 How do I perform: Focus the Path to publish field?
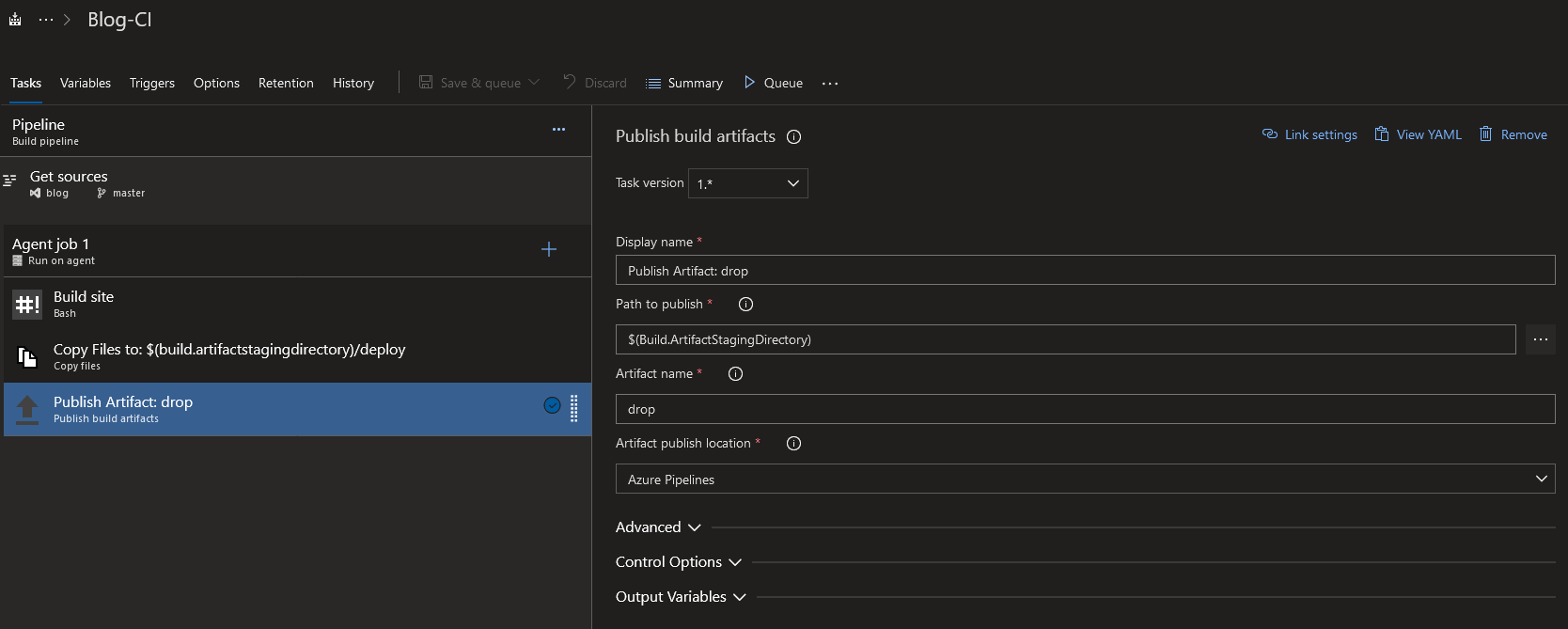click(x=1066, y=339)
